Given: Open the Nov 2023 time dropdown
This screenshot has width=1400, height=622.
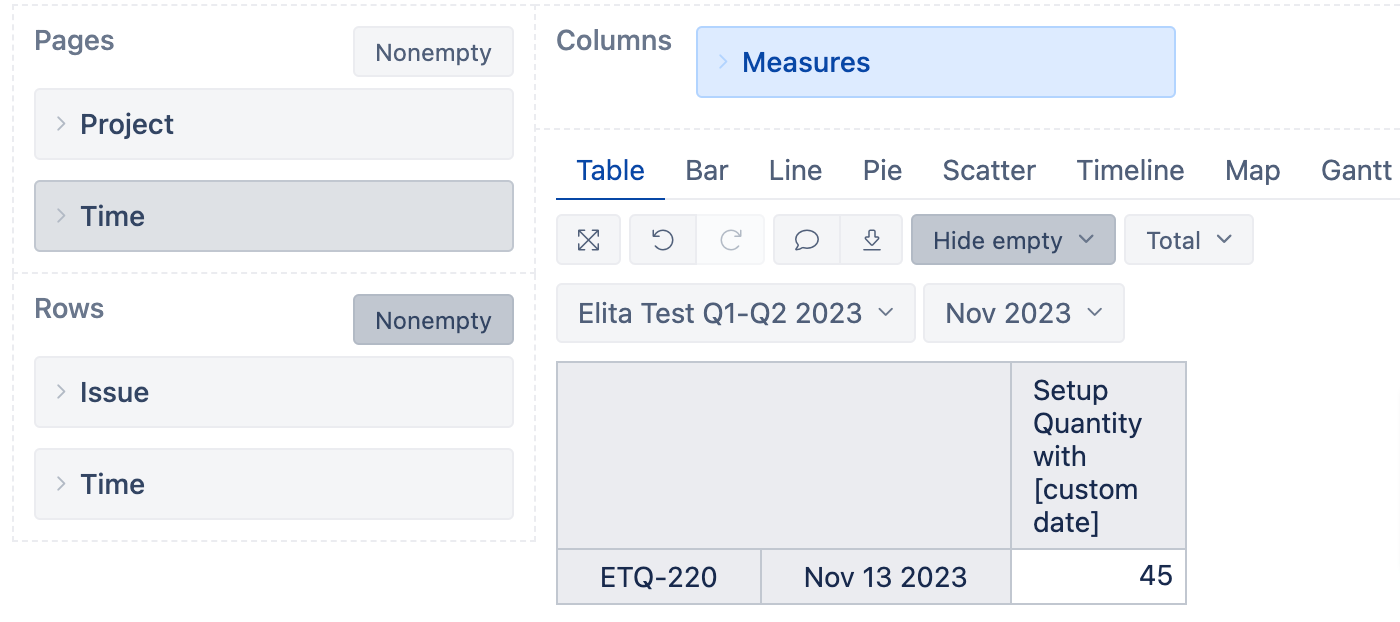Looking at the screenshot, I should (x=1023, y=313).
